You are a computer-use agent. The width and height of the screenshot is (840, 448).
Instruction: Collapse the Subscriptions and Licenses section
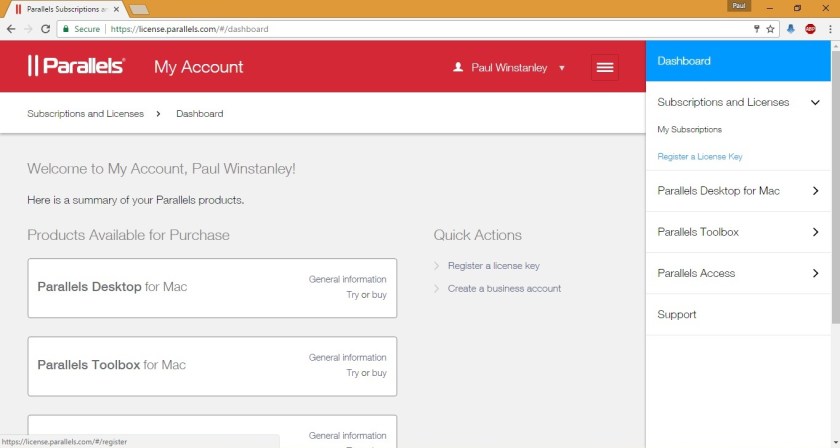tap(815, 102)
